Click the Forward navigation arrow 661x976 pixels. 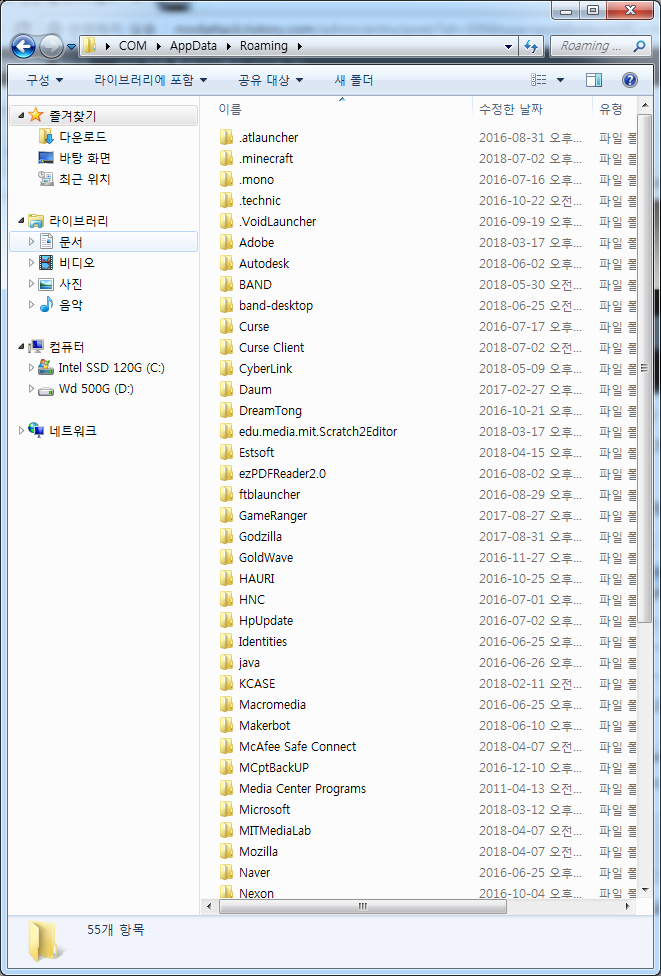51,46
